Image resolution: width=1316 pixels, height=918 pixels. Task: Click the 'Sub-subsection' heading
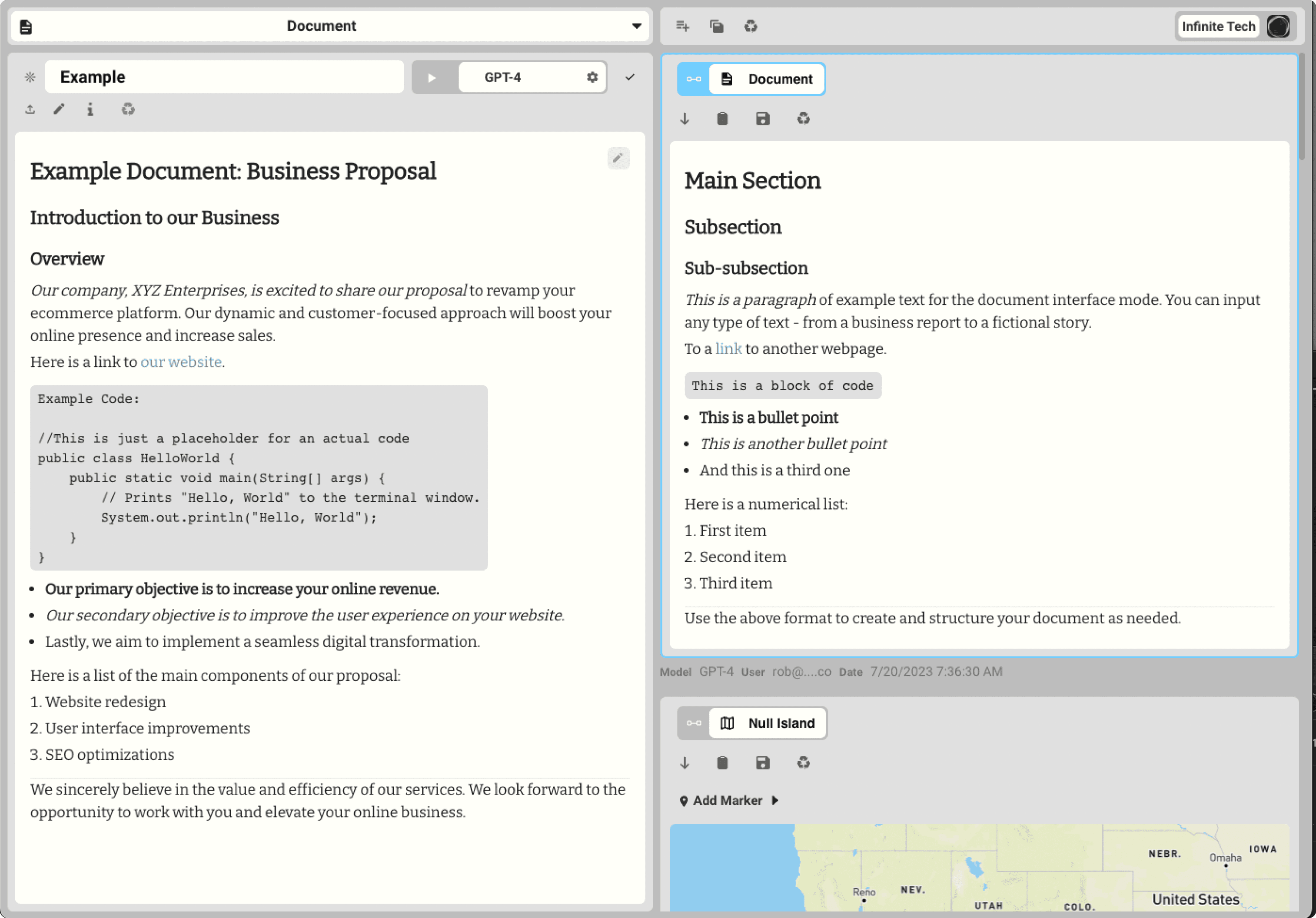point(746,268)
